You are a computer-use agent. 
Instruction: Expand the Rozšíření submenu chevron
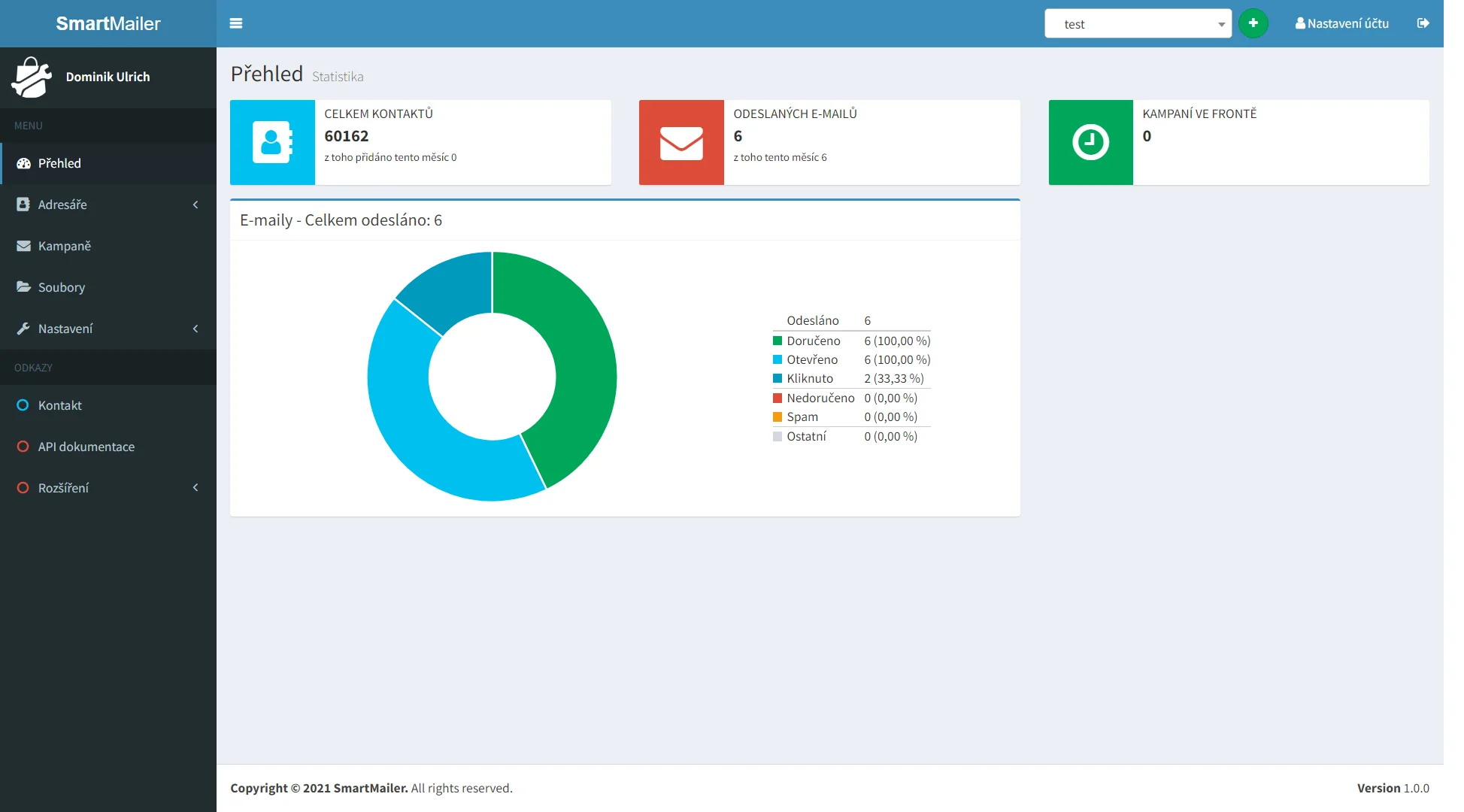point(196,488)
